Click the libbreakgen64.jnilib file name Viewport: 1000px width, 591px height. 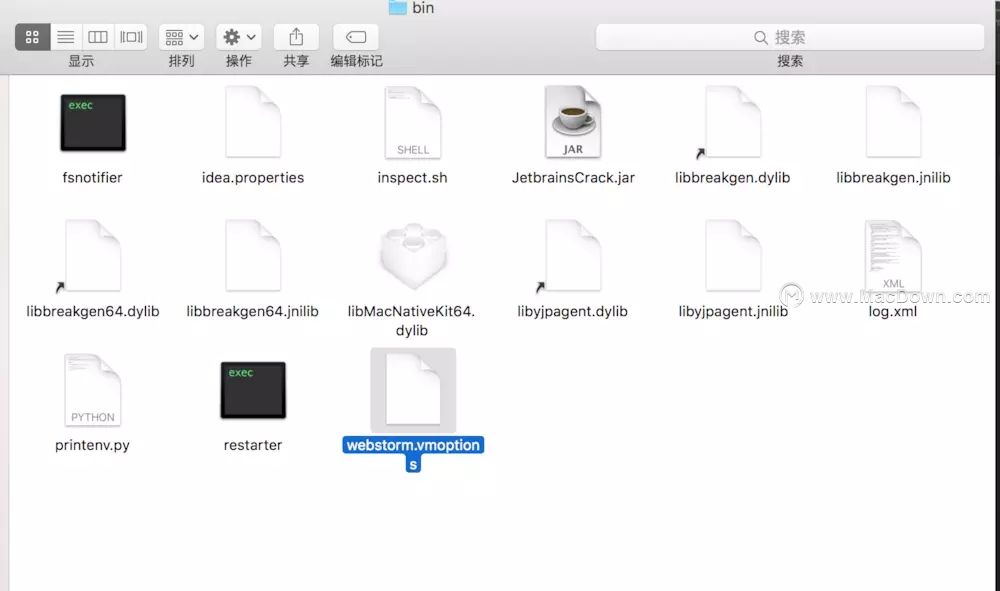click(x=253, y=312)
